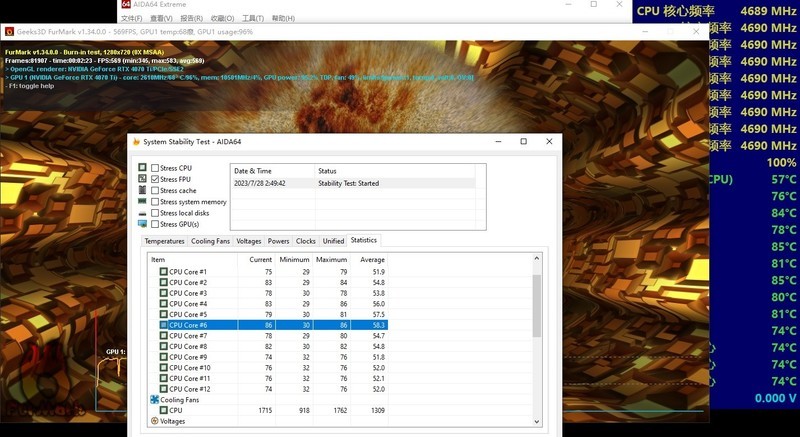Image resolution: width=800 pixels, height=437 pixels.
Task: Open the 工具(T) dropdown menu
Action: click(x=253, y=18)
